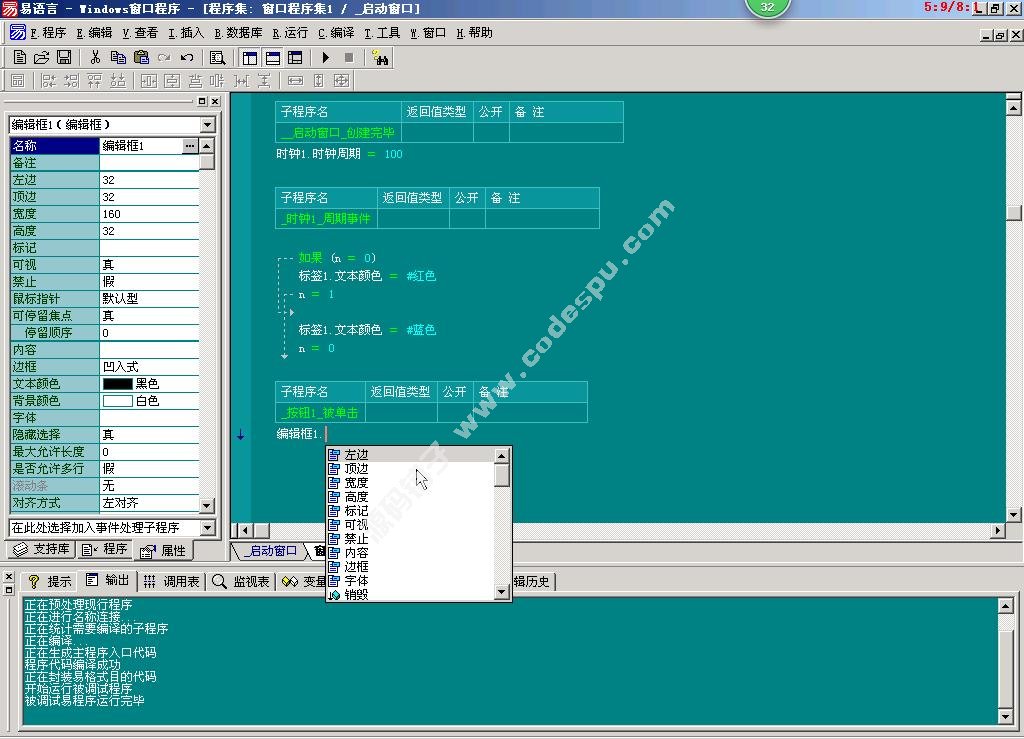
Task: Click the Open folder toolbar icon
Action: 41,57
